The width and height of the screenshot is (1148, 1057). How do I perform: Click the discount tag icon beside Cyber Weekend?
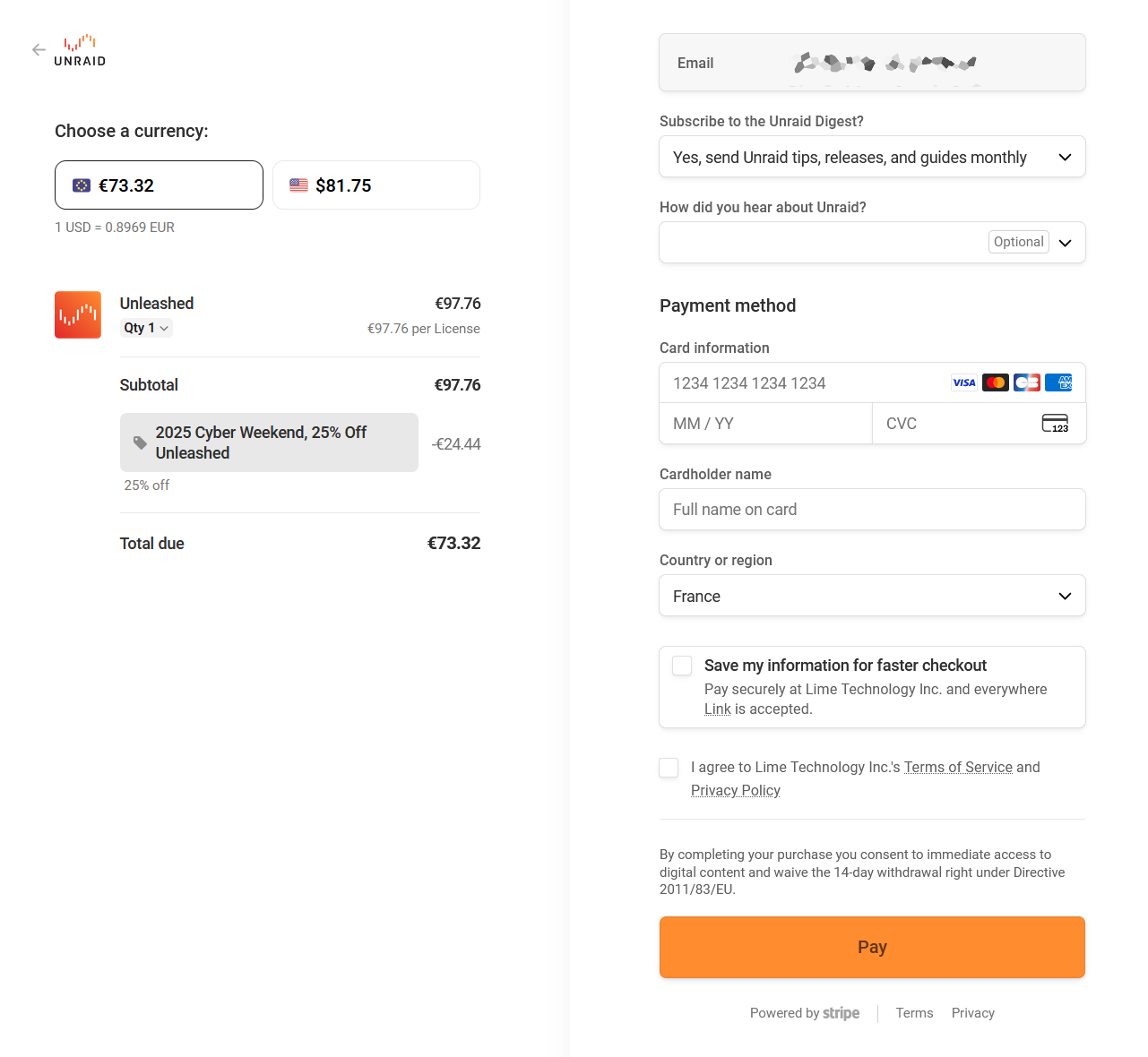tap(140, 443)
